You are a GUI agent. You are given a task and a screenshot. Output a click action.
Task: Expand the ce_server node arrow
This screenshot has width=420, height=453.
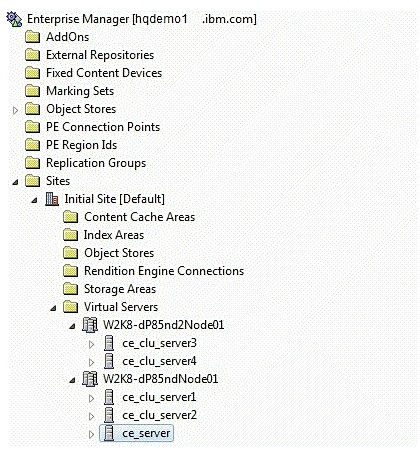(91, 434)
